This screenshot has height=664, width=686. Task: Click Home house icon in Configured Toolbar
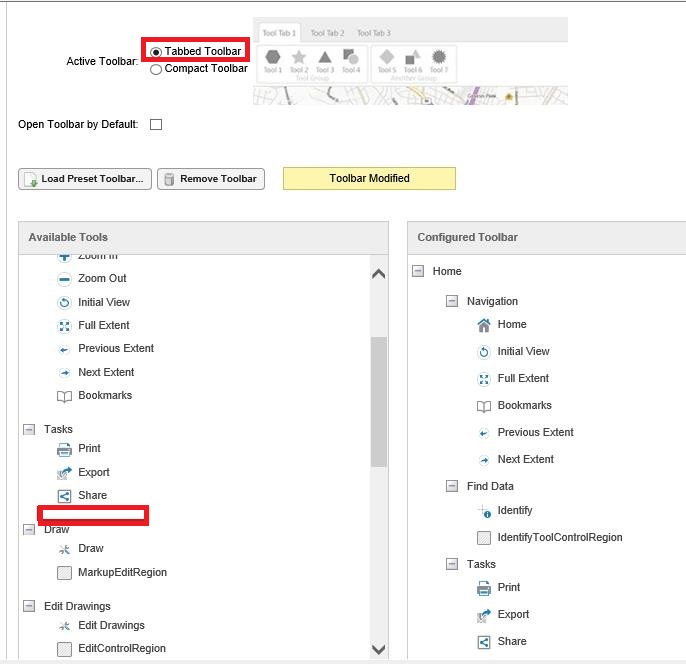[x=484, y=325]
